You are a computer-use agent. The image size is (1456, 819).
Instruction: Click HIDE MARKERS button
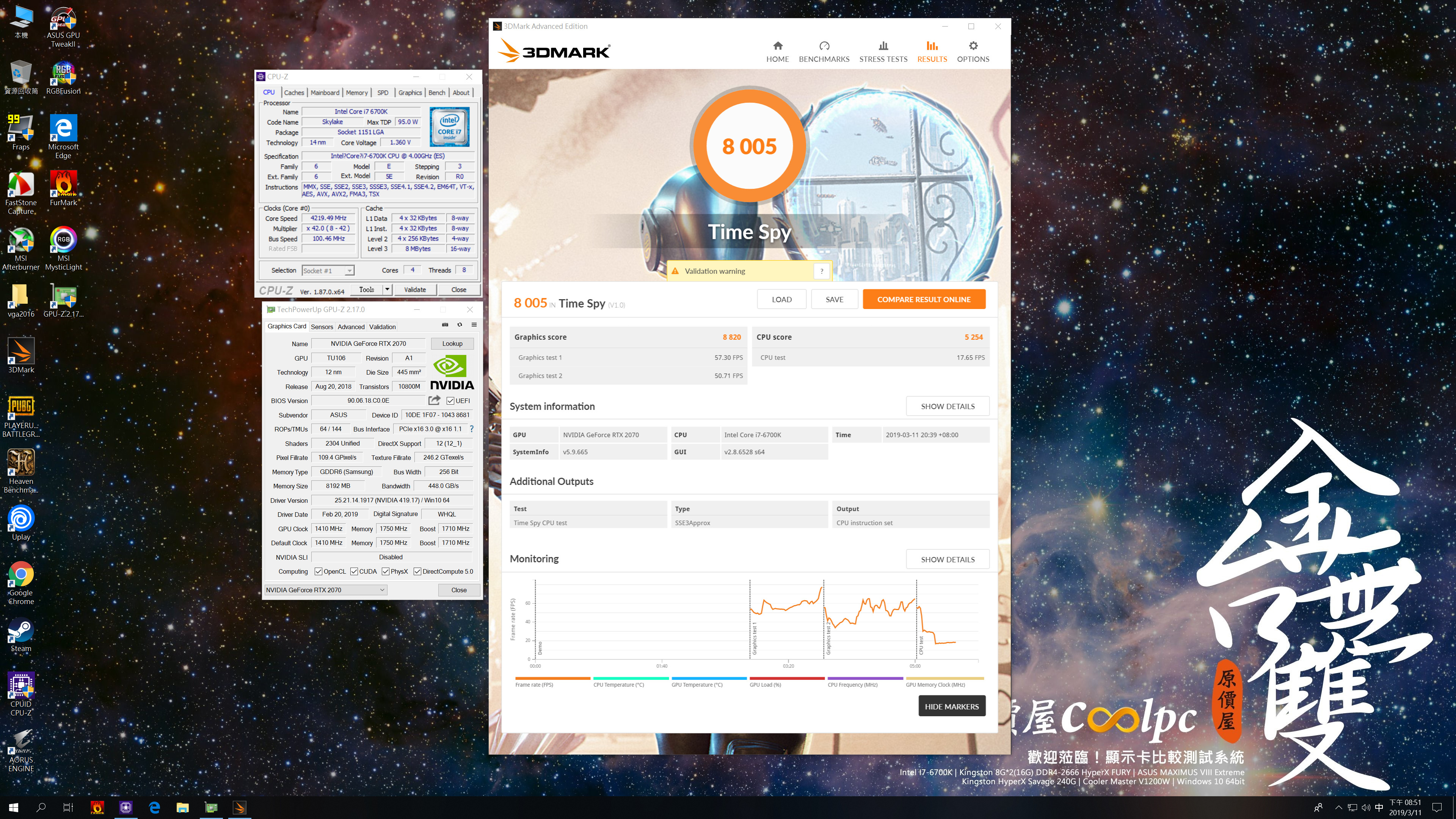[952, 706]
